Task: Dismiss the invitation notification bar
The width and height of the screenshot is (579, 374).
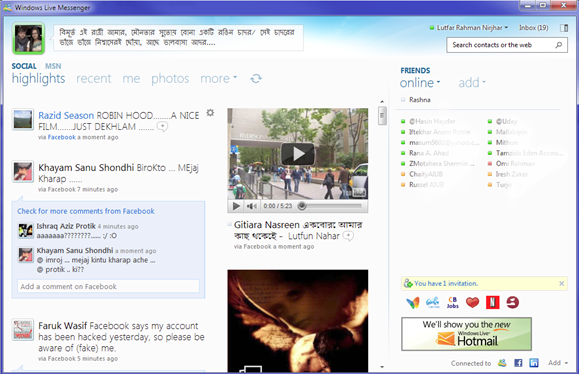Action: tap(562, 284)
